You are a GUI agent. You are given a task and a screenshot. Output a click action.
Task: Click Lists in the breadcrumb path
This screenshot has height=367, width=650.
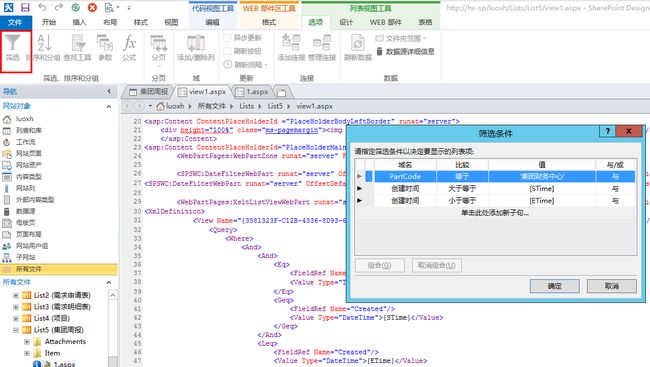[x=247, y=106]
